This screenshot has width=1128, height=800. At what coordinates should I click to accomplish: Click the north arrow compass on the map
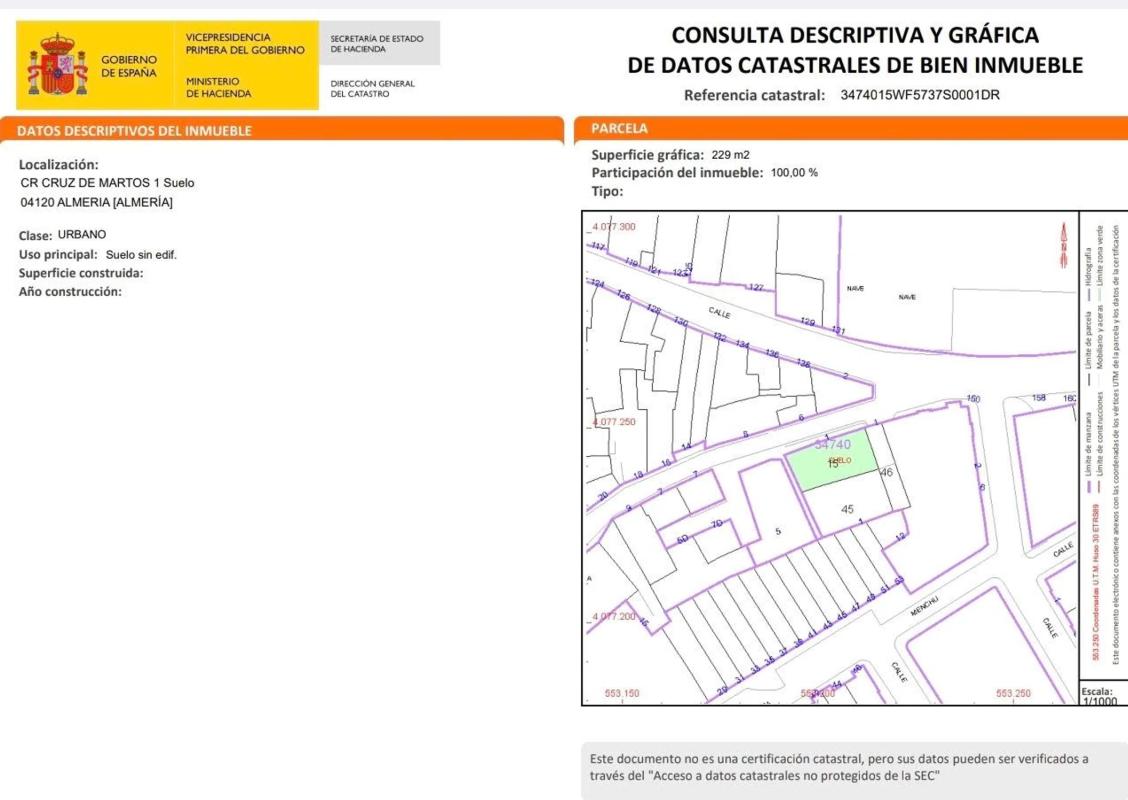(x=1062, y=245)
